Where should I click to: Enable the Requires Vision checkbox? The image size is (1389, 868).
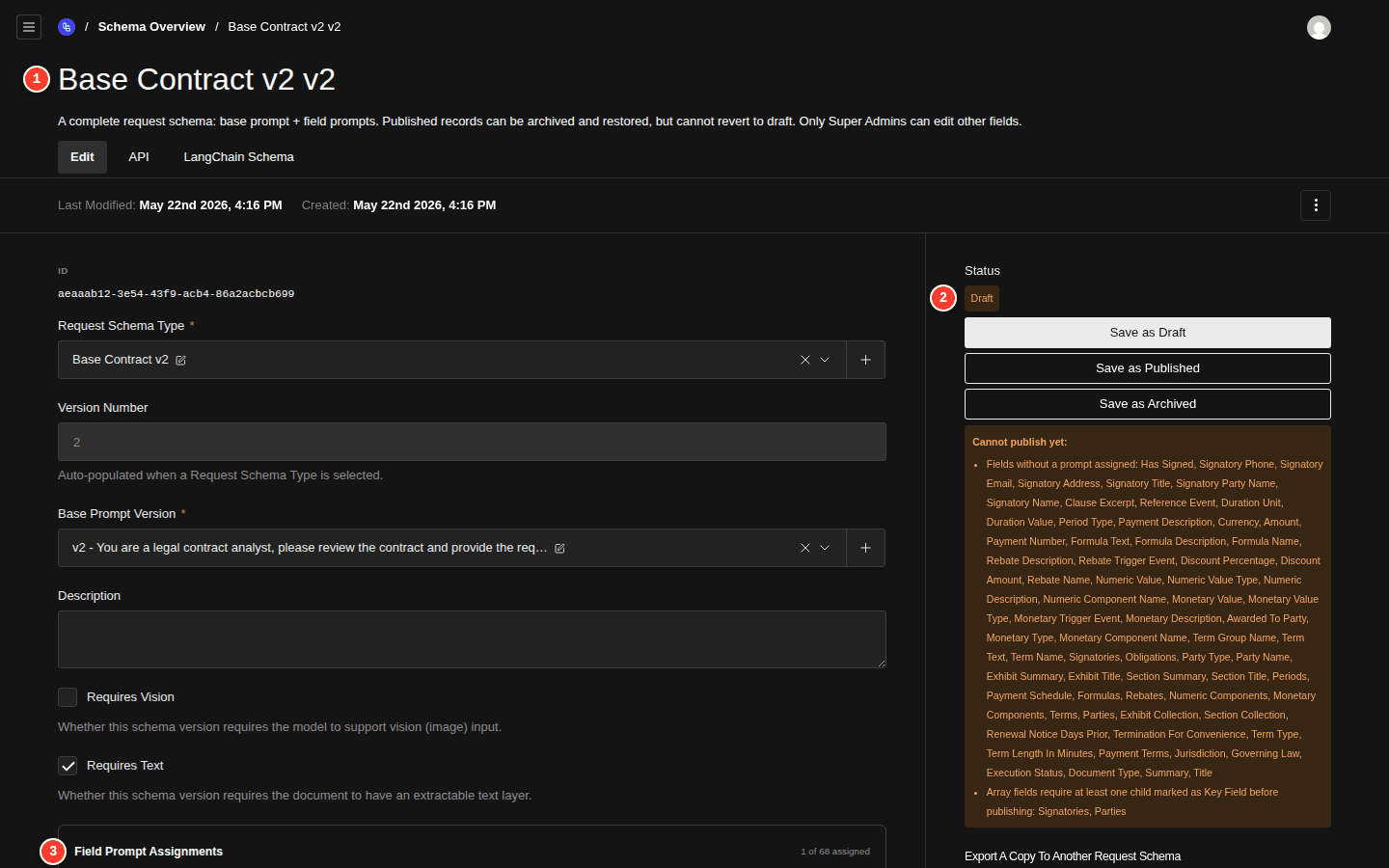pos(68,697)
